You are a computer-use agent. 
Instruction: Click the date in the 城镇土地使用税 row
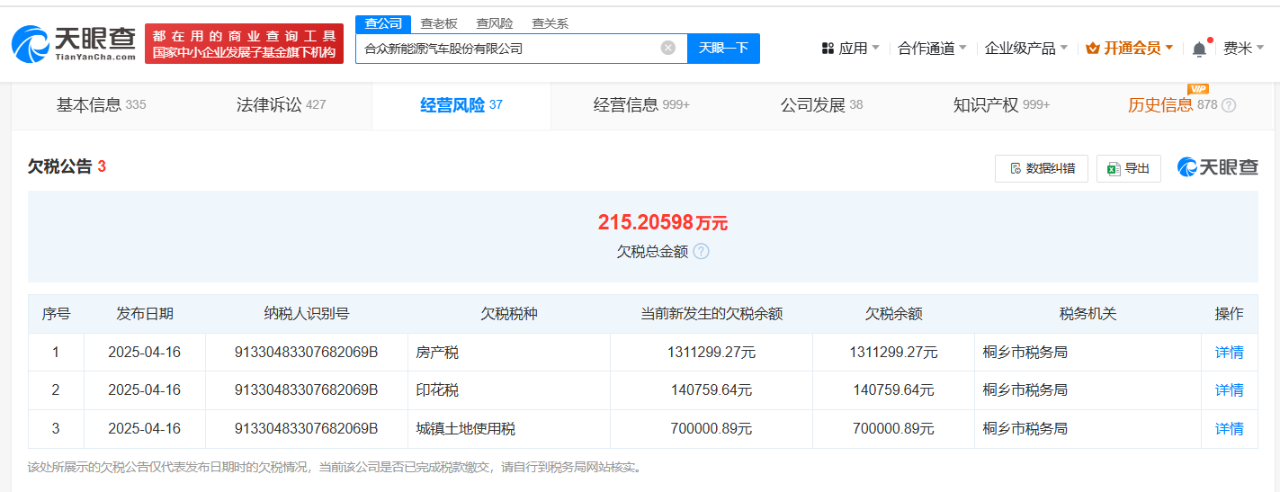tap(144, 428)
